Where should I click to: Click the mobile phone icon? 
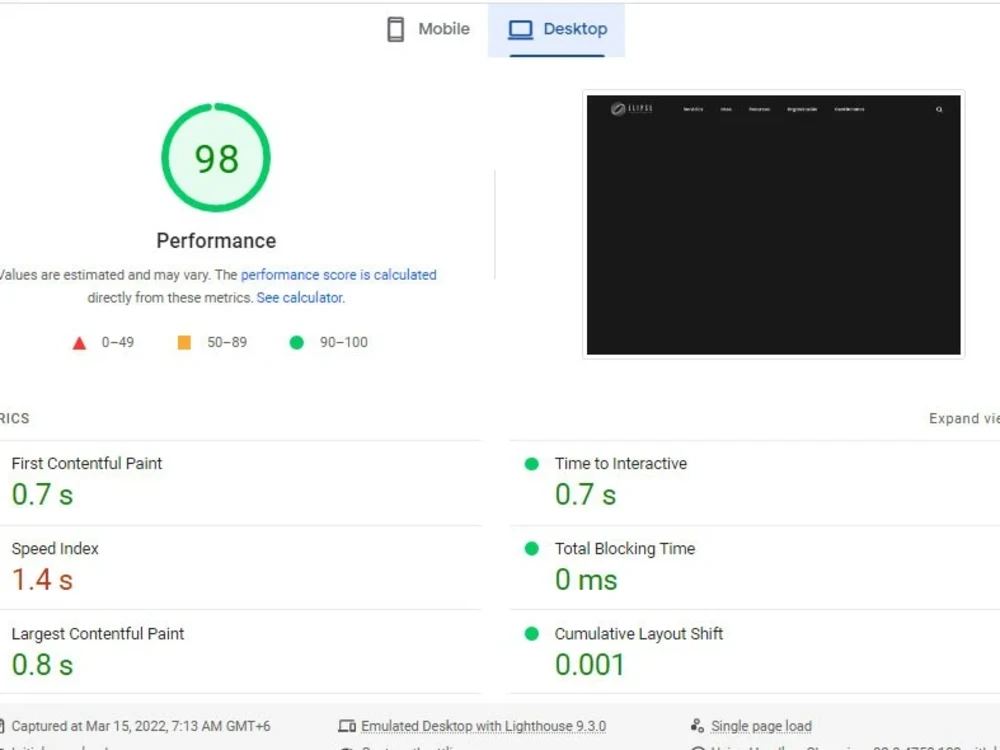click(x=395, y=29)
